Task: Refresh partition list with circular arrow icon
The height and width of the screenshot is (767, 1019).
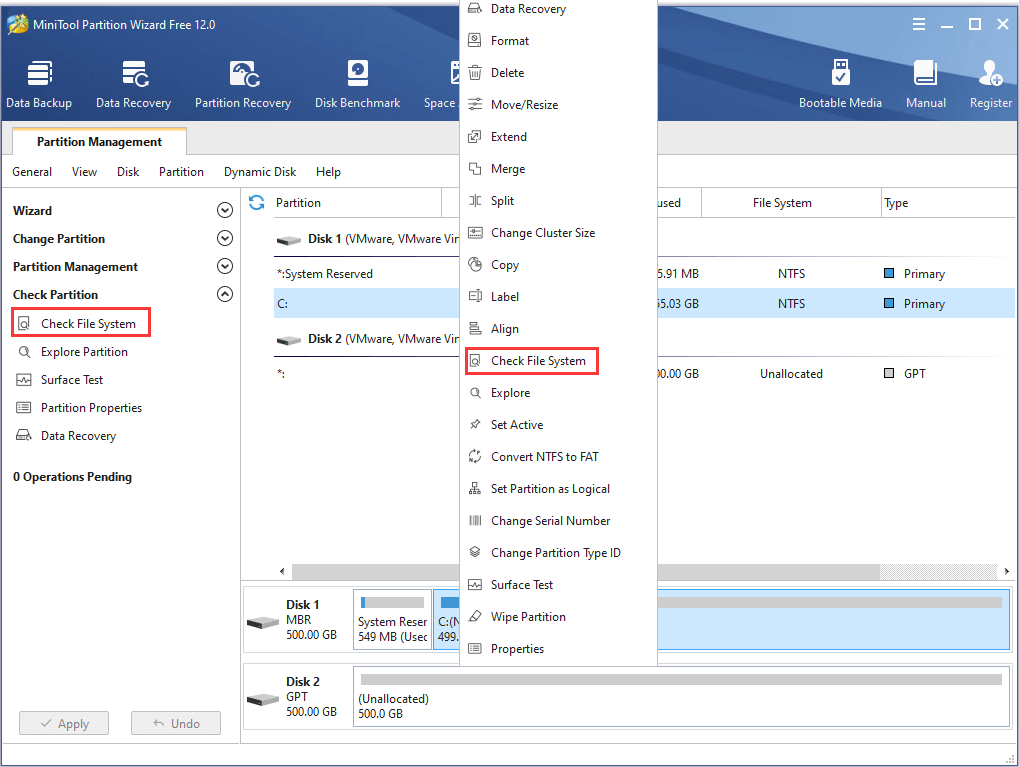Action: [x=257, y=203]
